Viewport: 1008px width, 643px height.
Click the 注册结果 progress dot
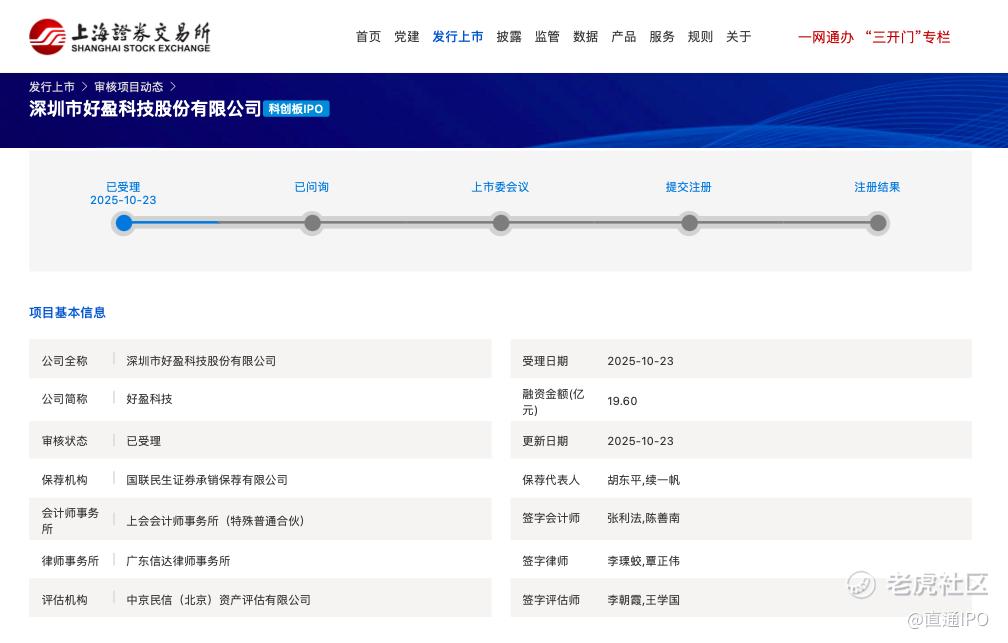click(878, 223)
